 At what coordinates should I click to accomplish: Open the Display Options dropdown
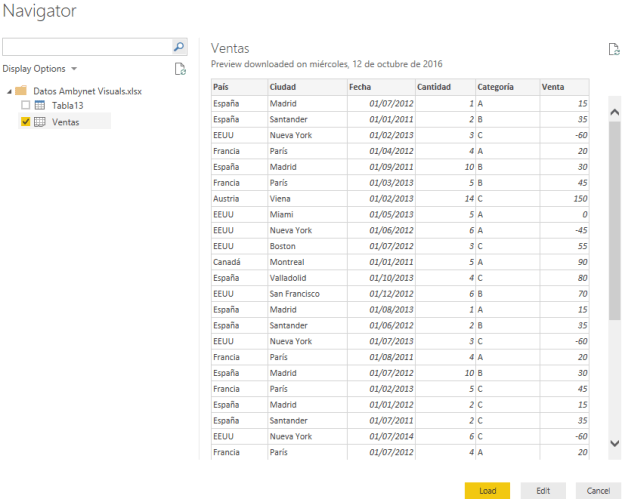point(40,69)
